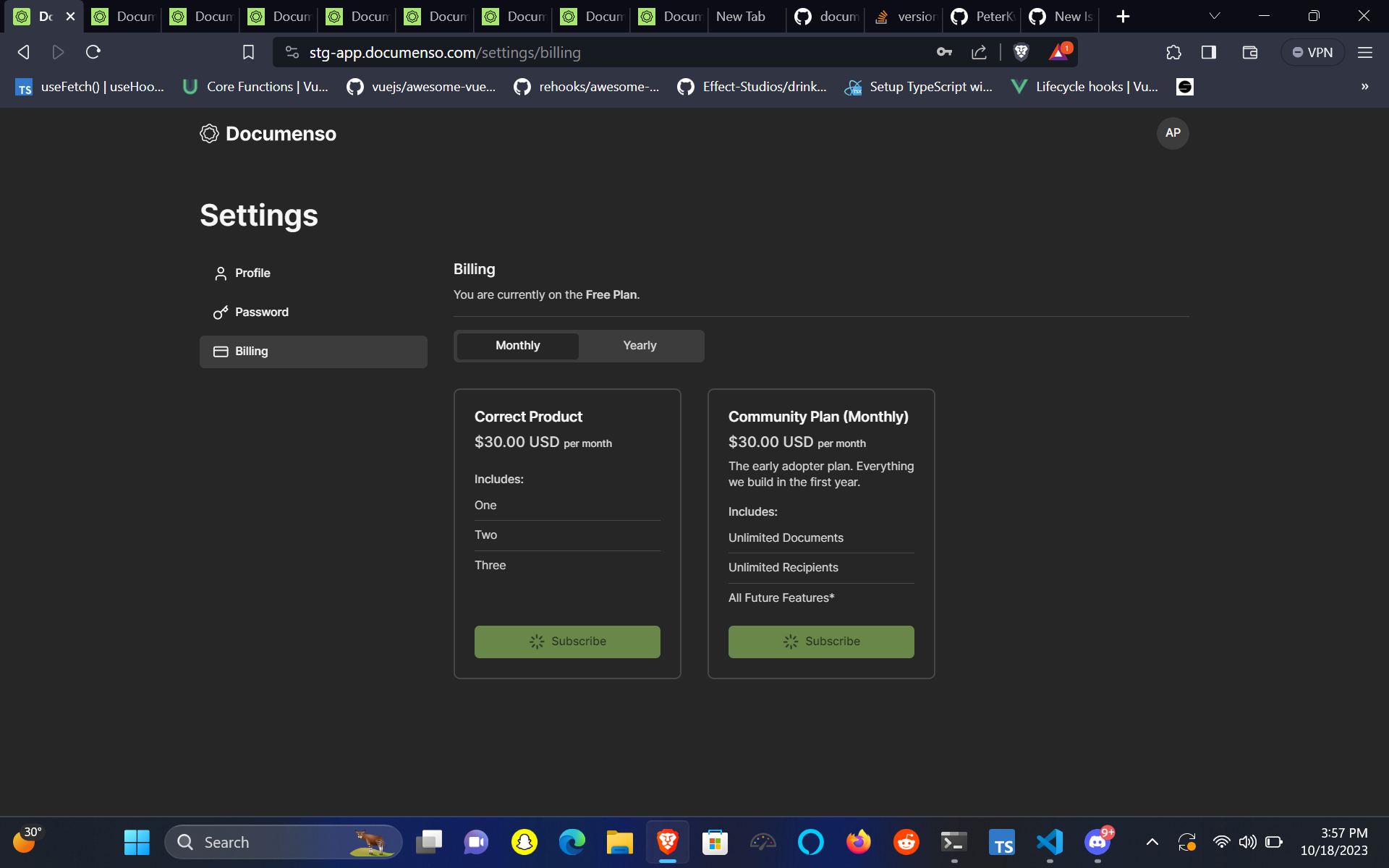Click the saved passwords key icon
The image size is (1389, 868).
click(944, 52)
